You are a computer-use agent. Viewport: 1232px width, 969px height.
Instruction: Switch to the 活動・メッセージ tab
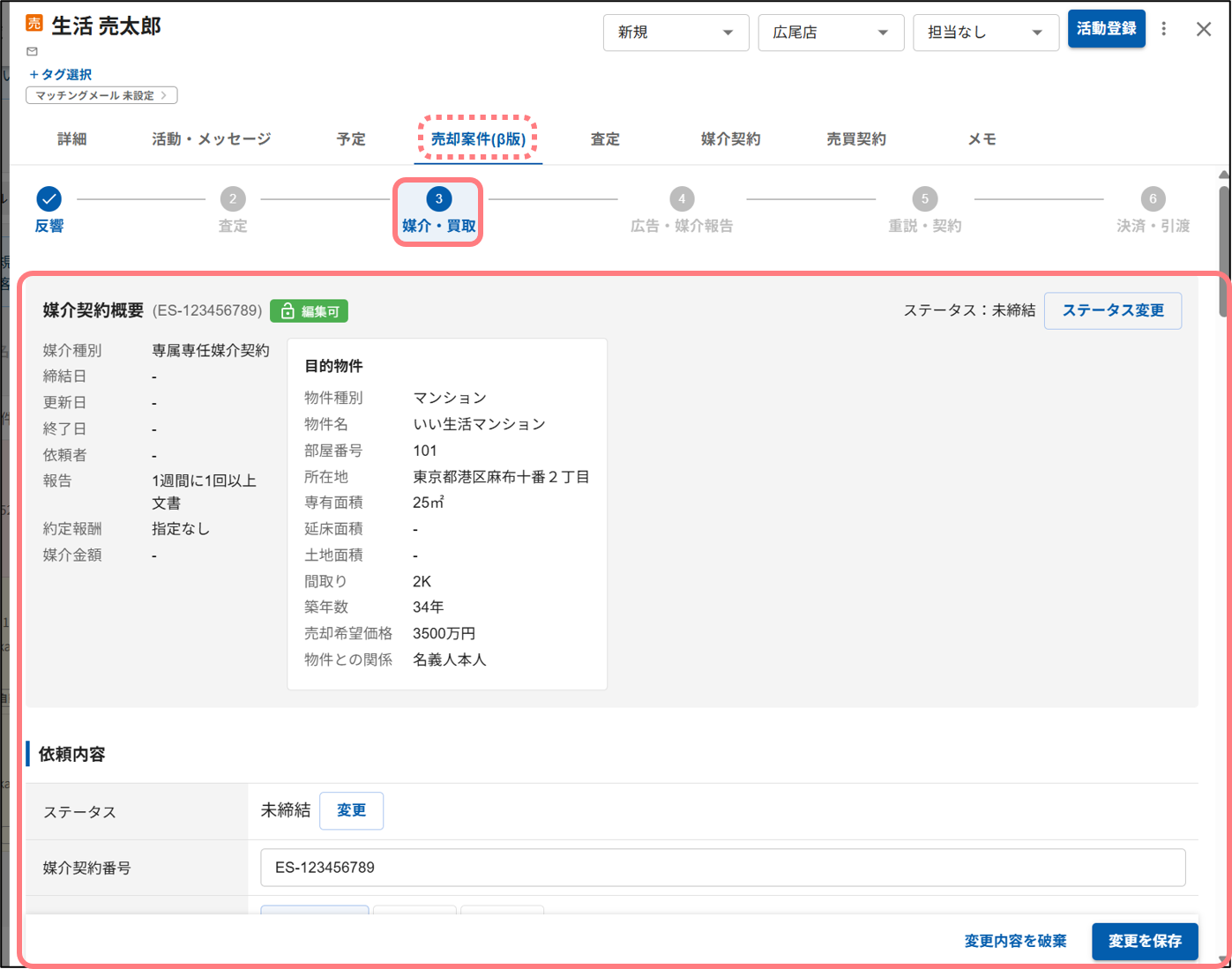(212, 139)
